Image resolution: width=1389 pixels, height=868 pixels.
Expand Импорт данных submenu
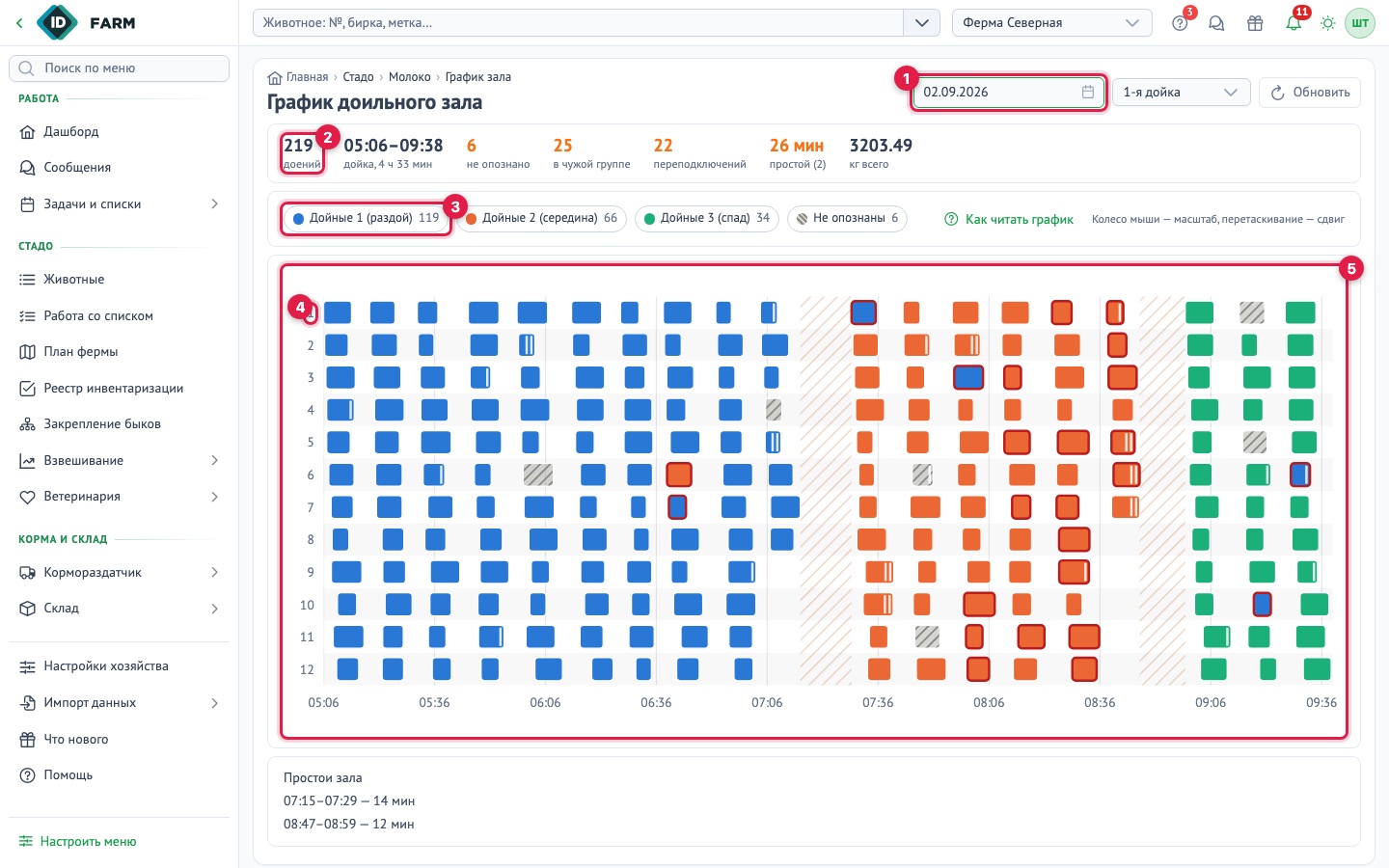(214, 702)
